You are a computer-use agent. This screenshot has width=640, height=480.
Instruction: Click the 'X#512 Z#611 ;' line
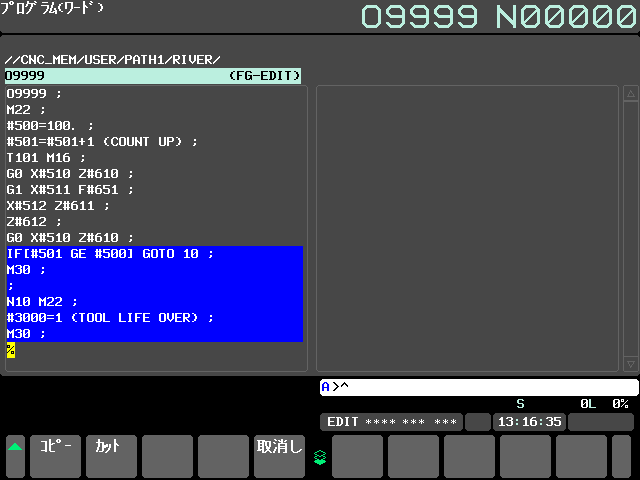(58, 206)
